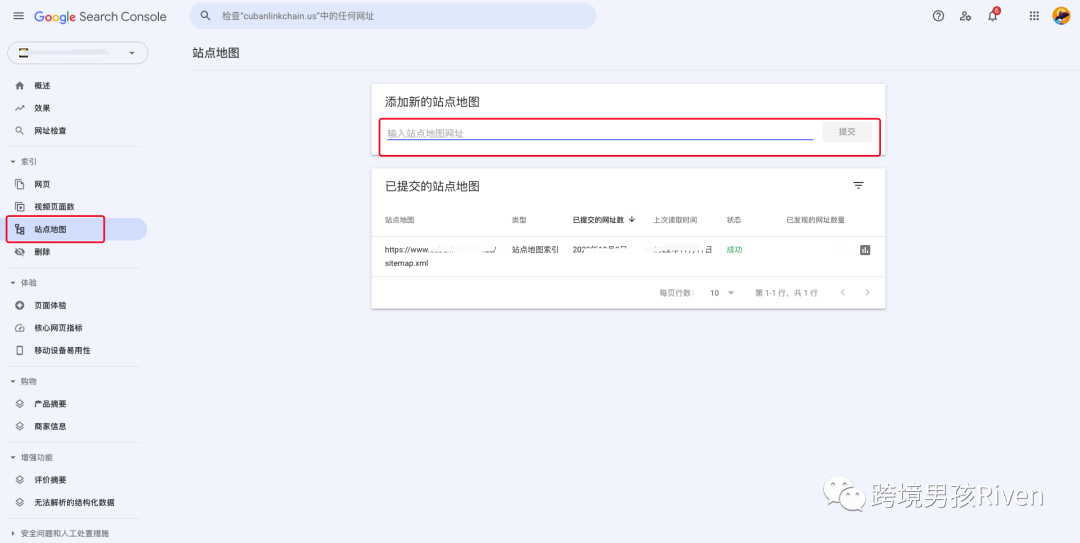Sort by 已提交的网址数 column

603,220
